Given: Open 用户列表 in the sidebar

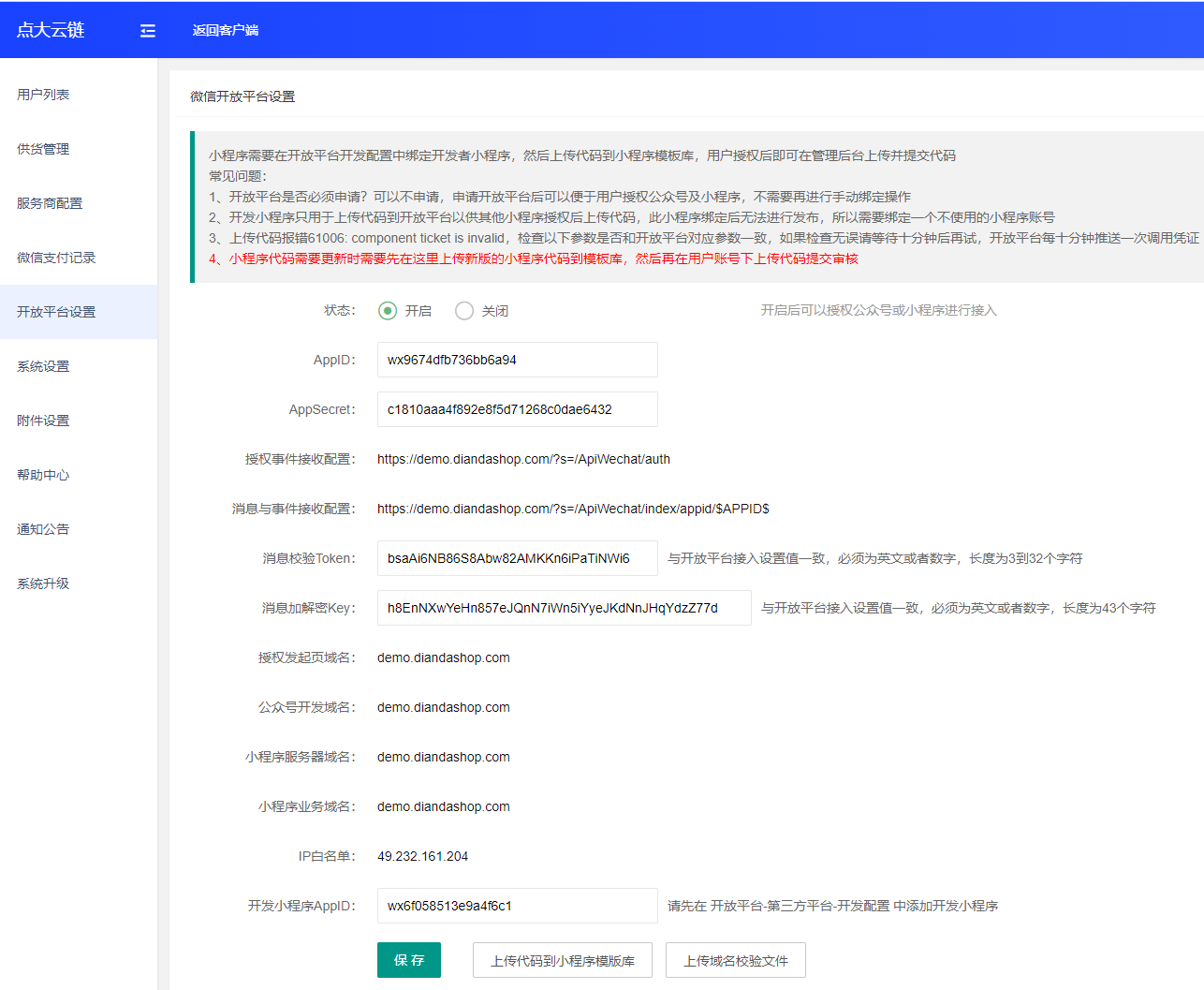Looking at the screenshot, I should click(x=79, y=95).
